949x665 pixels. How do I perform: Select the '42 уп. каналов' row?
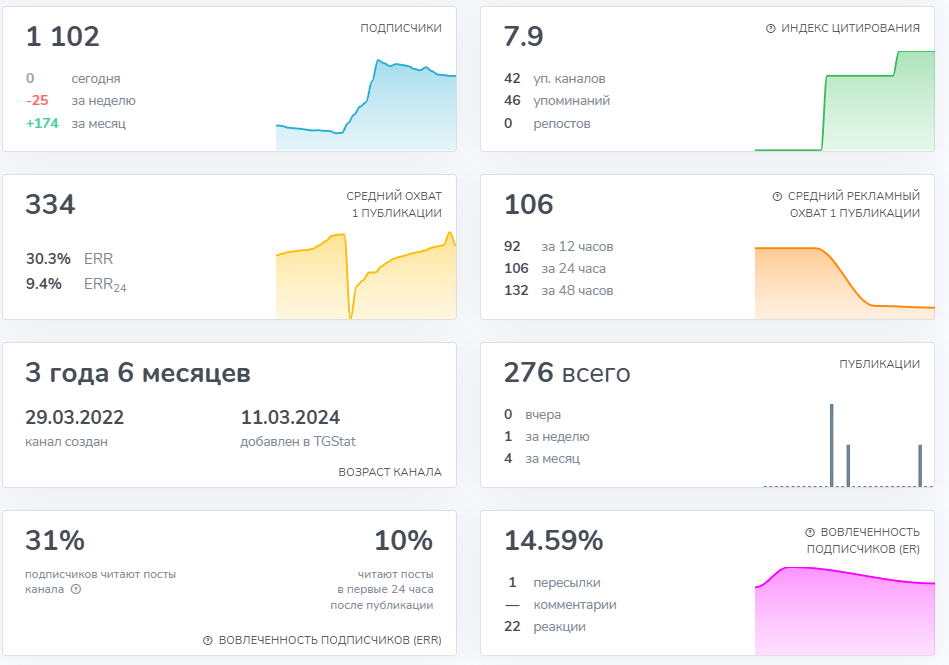click(x=555, y=78)
